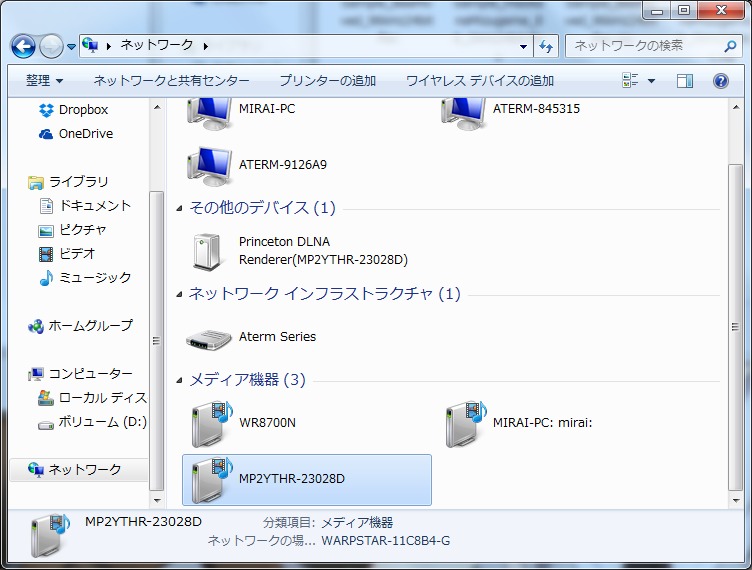Click ワイヤレス デバイスの追加 command
The height and width of the screenshot is (570, 752).
480,81
